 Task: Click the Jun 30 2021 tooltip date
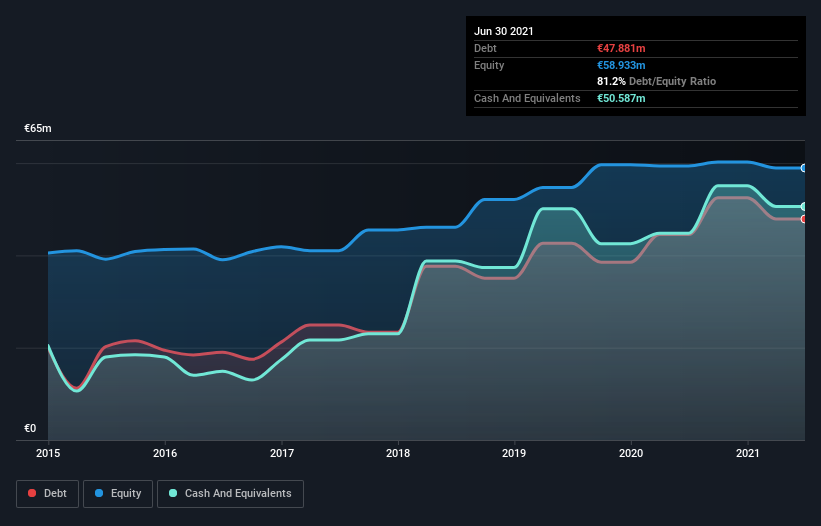point(504,31)
